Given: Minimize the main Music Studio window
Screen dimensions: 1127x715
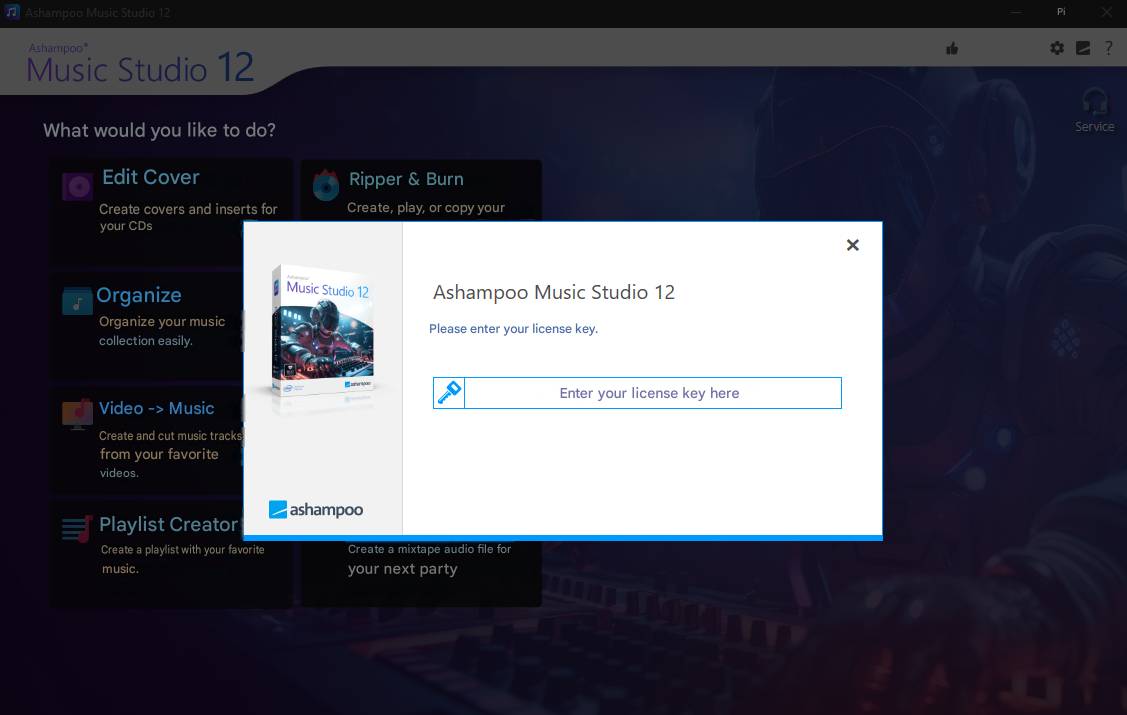Looking at the screenshot, I should [x=1016, y=12].
